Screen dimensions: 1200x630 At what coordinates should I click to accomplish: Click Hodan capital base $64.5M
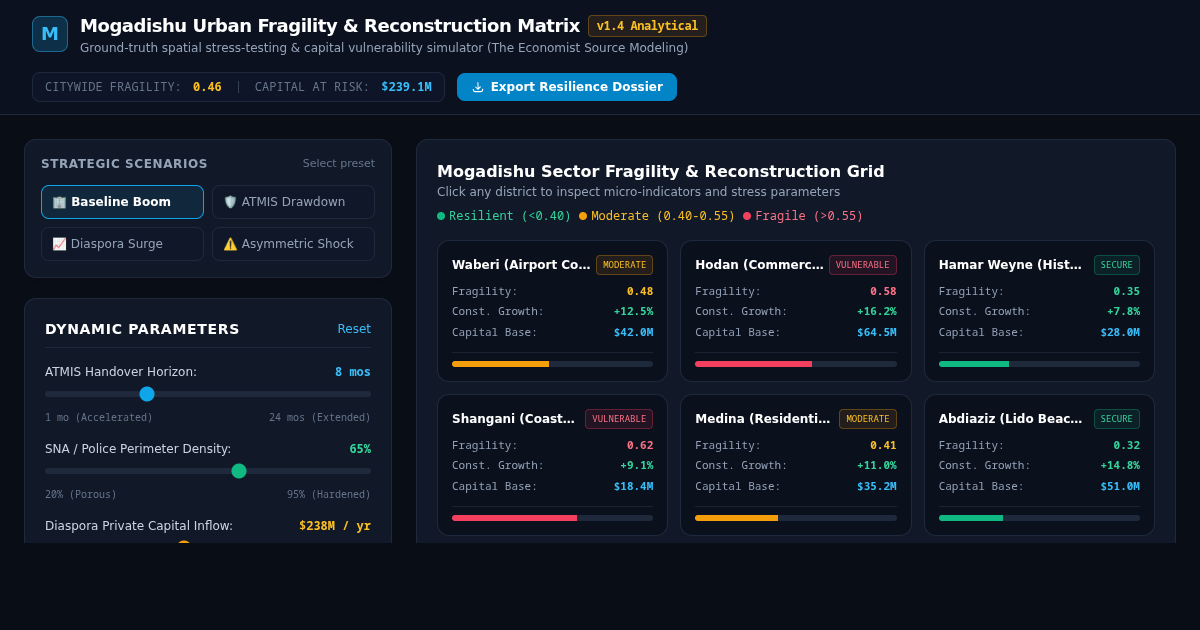click(x=877, y=333)
